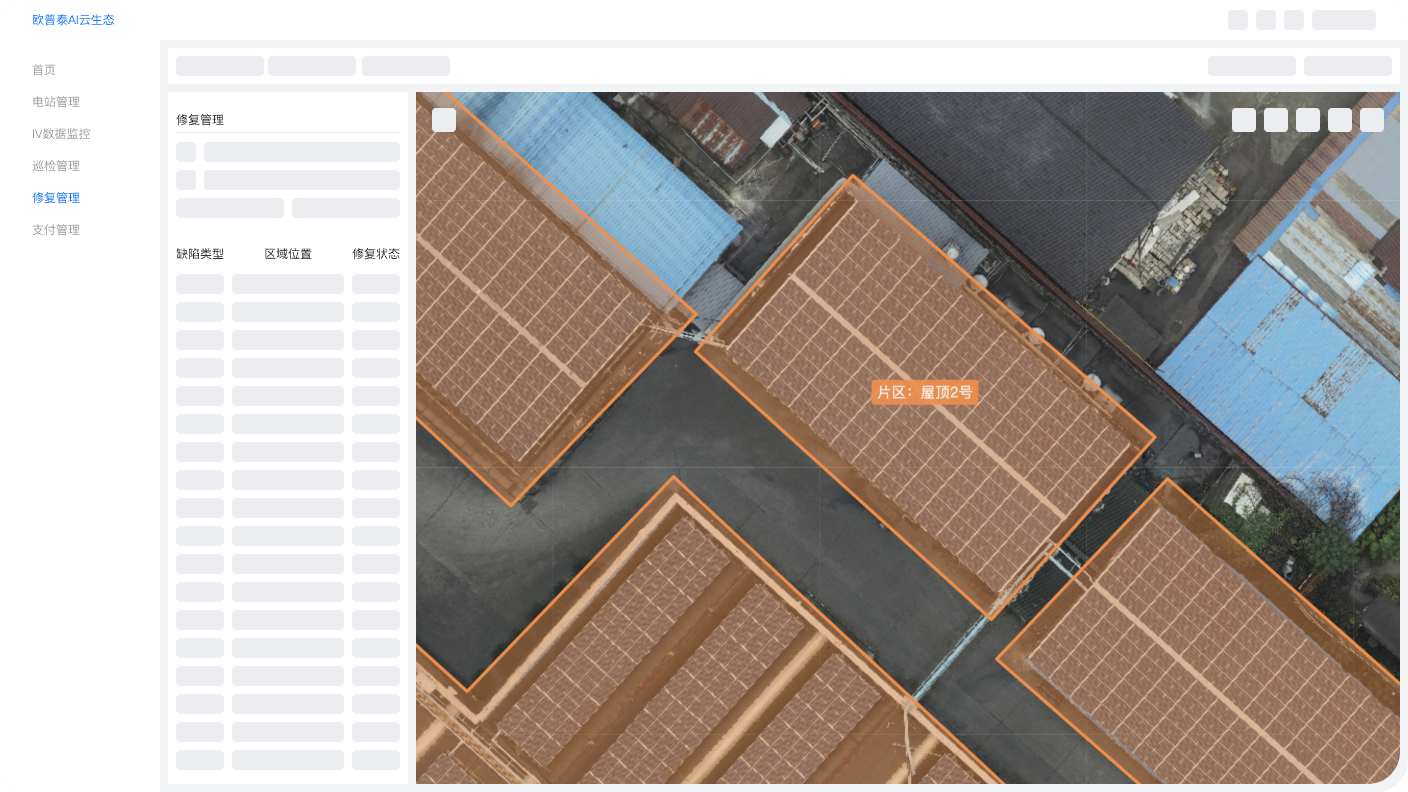
Task: Open 支付管理 in the sidebar
Action: coord(56,230)
